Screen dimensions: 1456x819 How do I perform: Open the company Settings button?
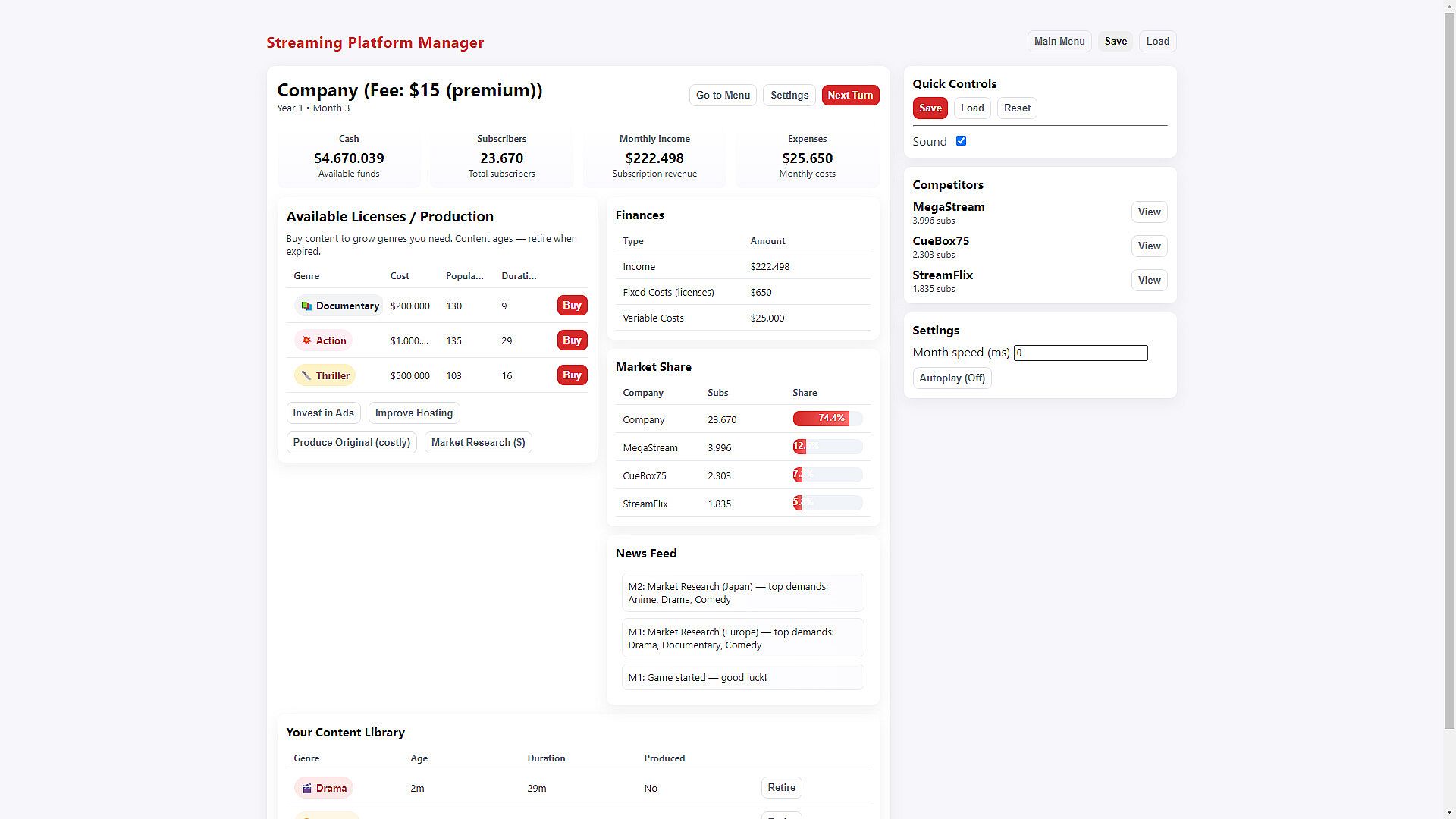[x=789, y=96]
